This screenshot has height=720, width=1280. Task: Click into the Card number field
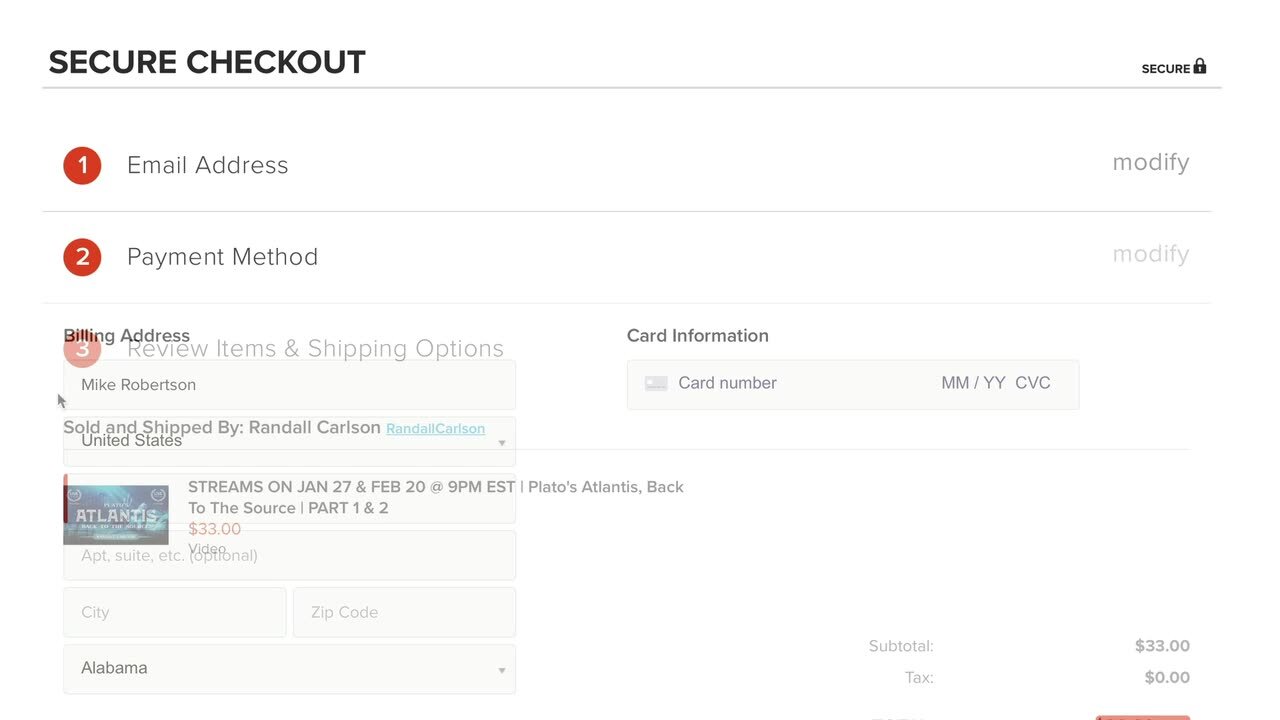click(780, 383)
